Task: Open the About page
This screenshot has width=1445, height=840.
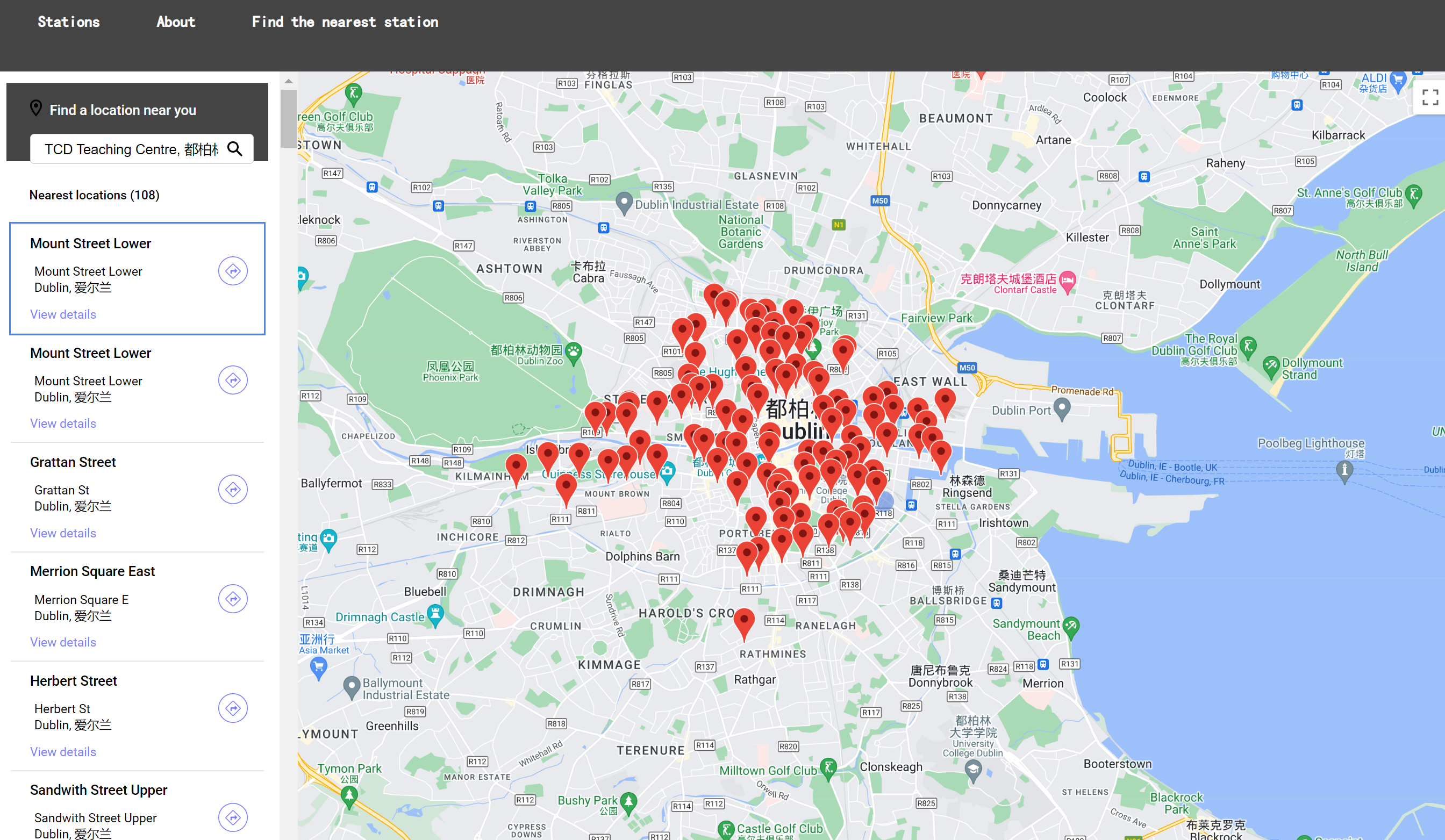Action: pyautogui.click(x=175, y=22)
